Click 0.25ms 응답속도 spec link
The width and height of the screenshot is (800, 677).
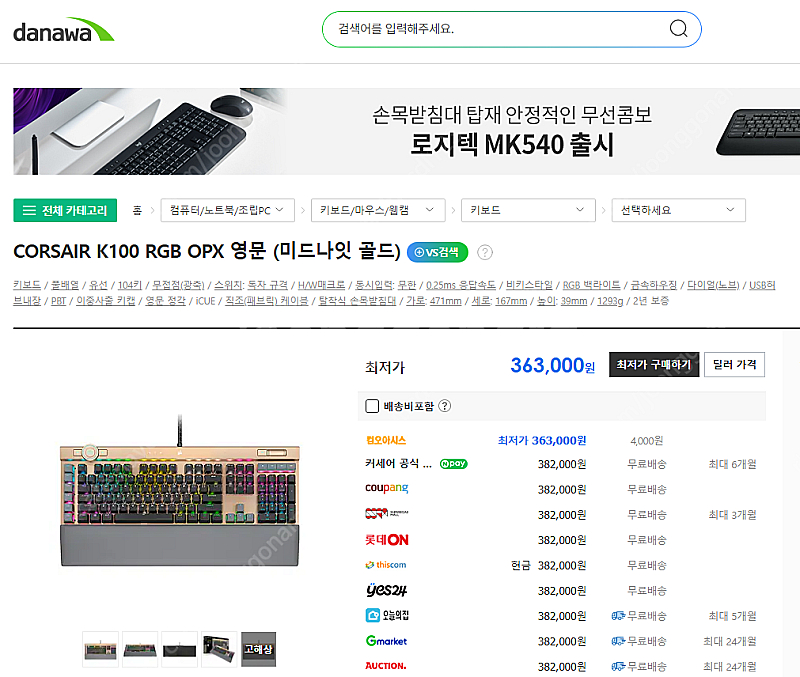461,285
